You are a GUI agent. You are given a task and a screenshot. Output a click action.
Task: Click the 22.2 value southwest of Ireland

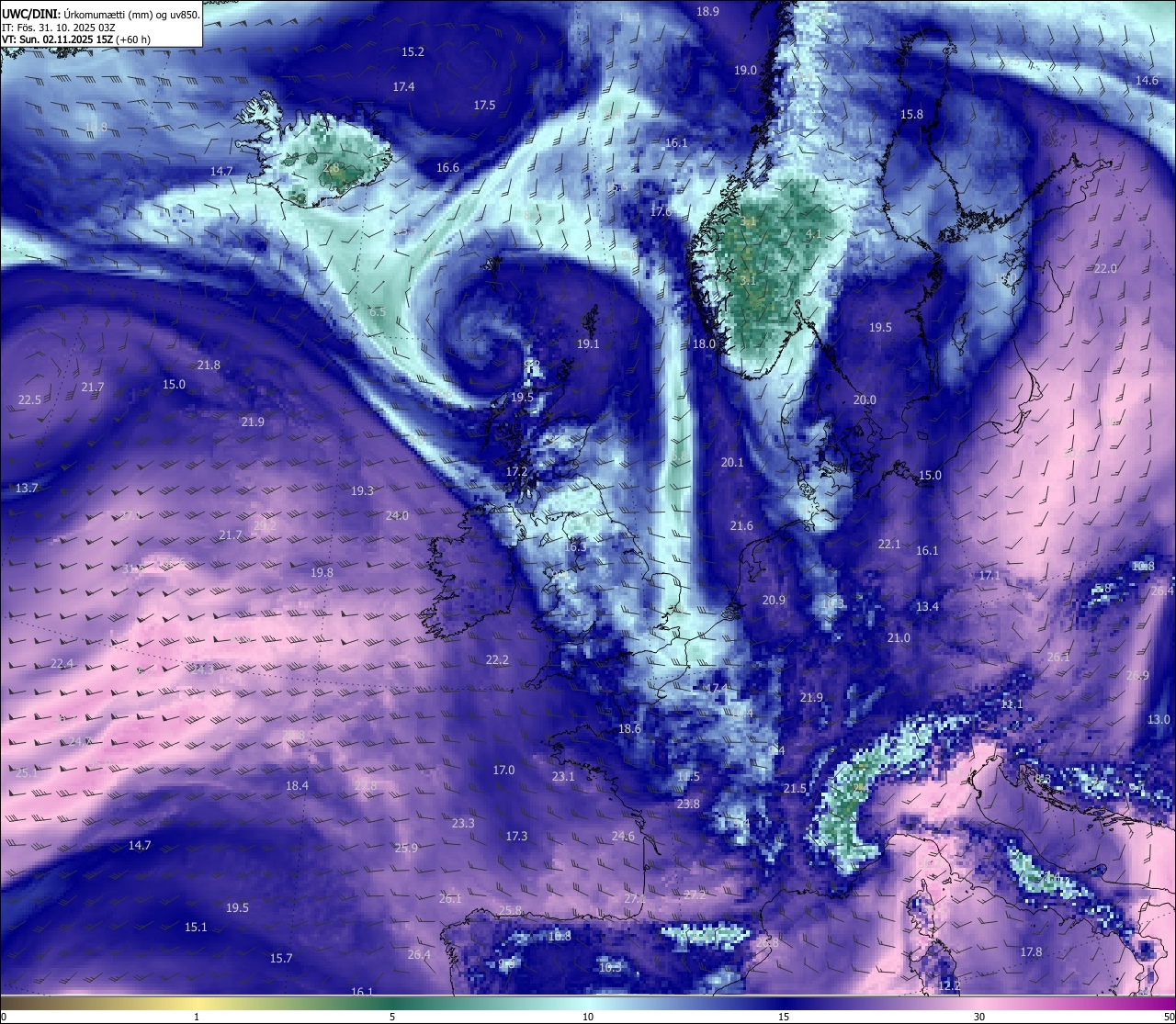pyautogui.click(x=497, y=660)
